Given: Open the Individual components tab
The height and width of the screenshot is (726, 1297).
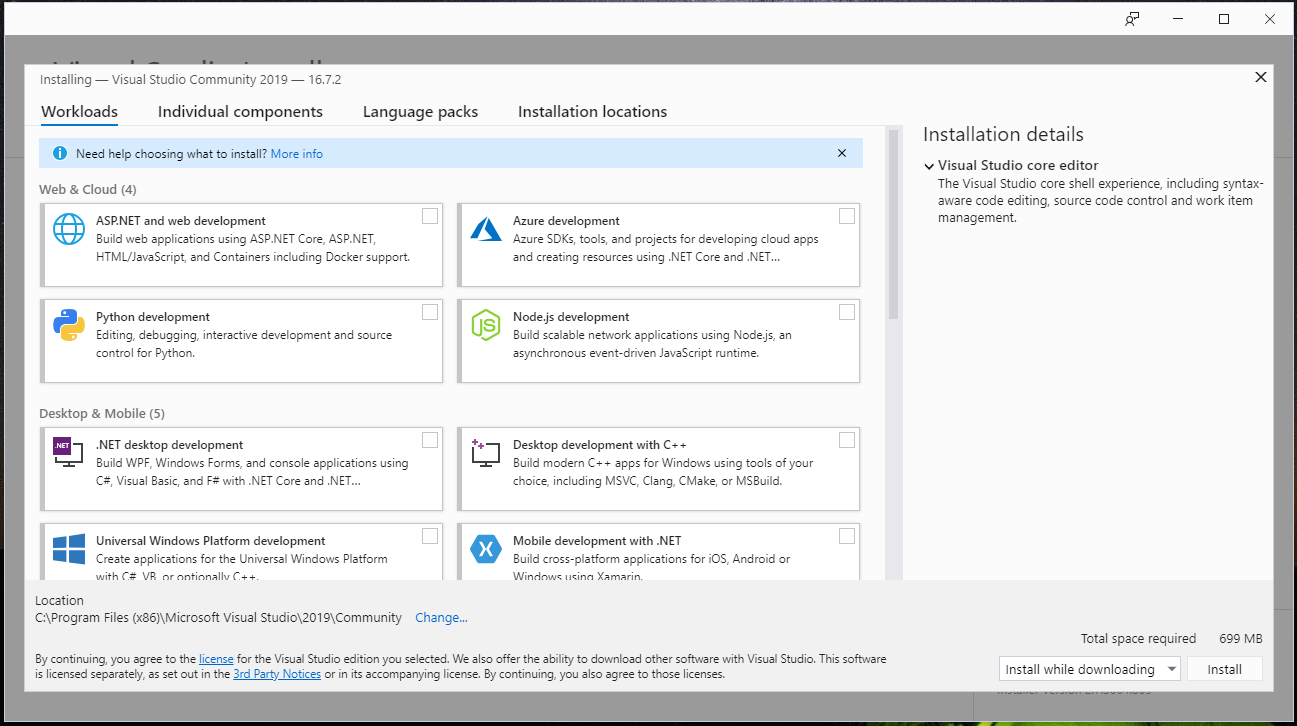Looking at the screenshot, I should click(x=240, y=112).
